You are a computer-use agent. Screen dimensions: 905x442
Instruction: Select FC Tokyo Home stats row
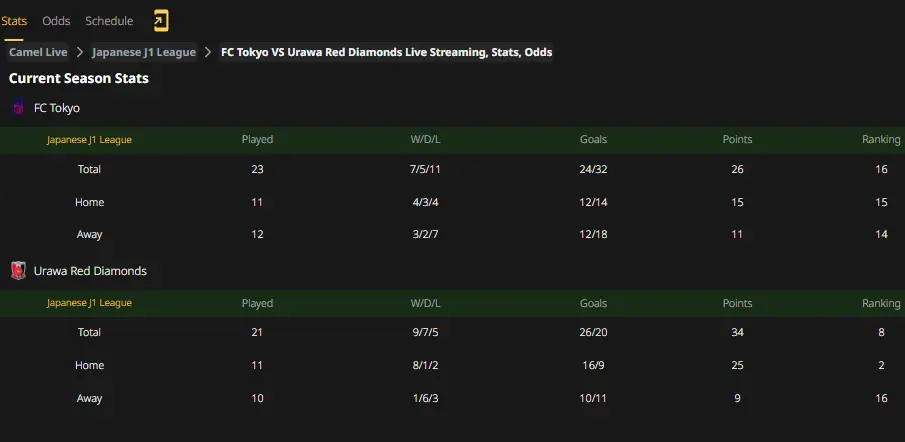tap(452, 202)
